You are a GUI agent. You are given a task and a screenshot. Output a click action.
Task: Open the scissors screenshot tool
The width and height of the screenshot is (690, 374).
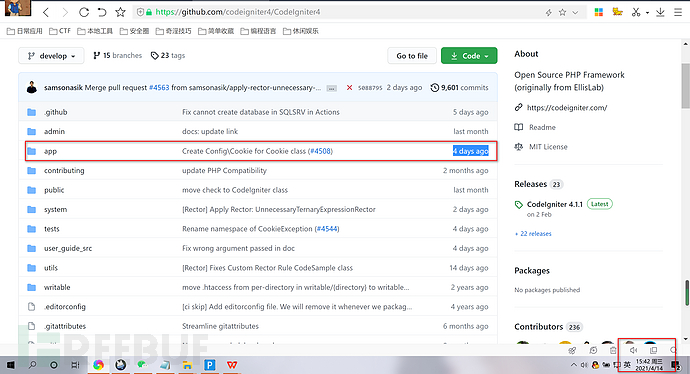point(636,12)
